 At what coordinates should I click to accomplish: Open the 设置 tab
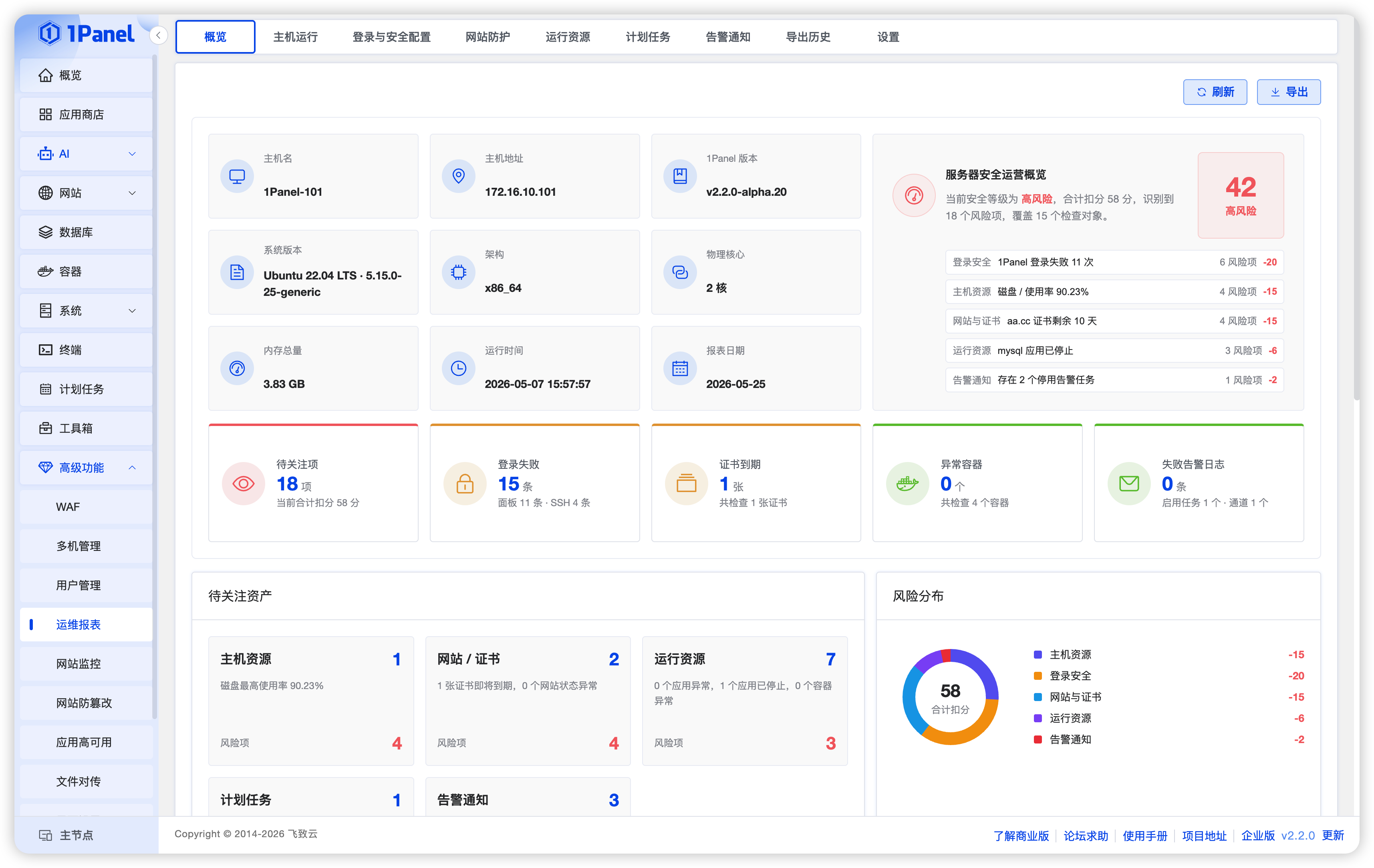pos(888,37)
